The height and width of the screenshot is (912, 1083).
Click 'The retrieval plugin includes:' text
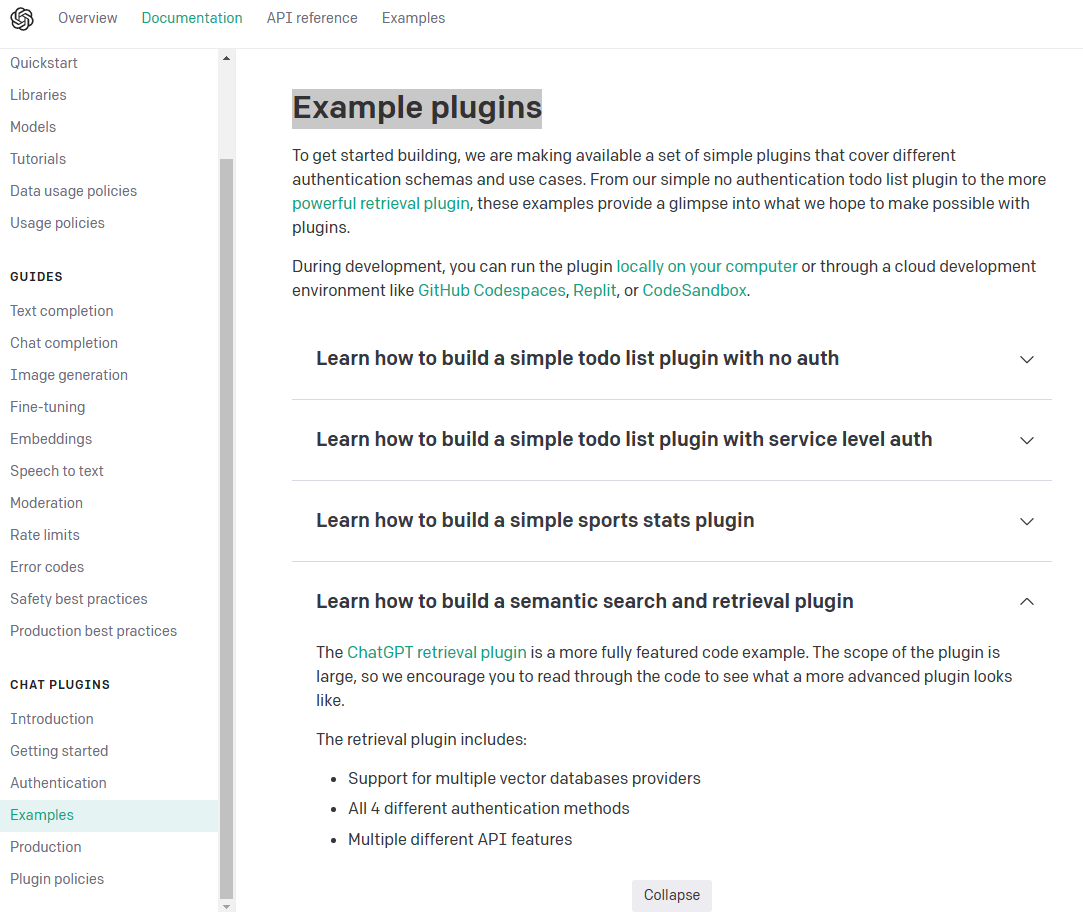point(421,739)
